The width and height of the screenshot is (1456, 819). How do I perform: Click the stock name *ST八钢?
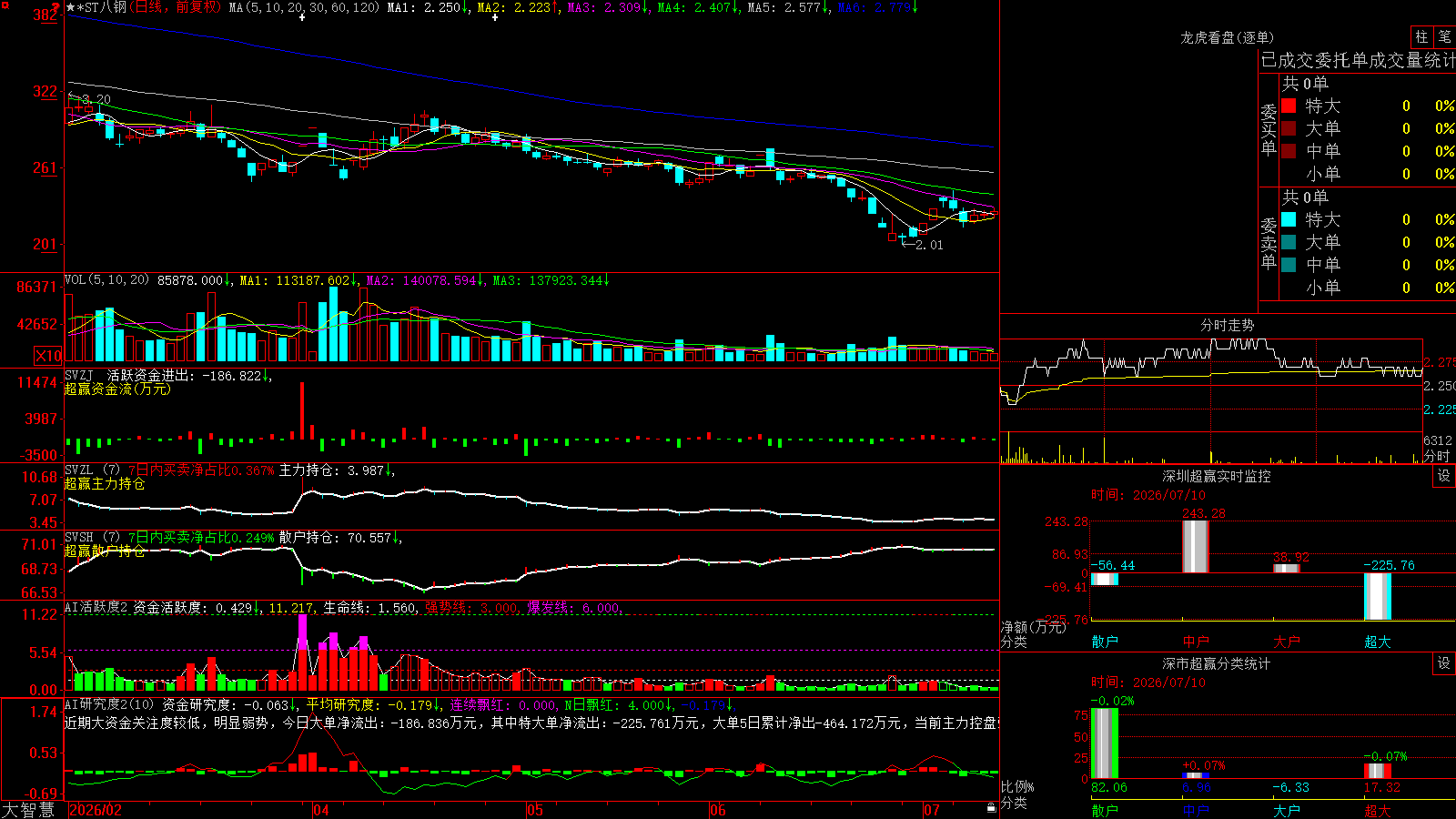click(x=102, y=7)
